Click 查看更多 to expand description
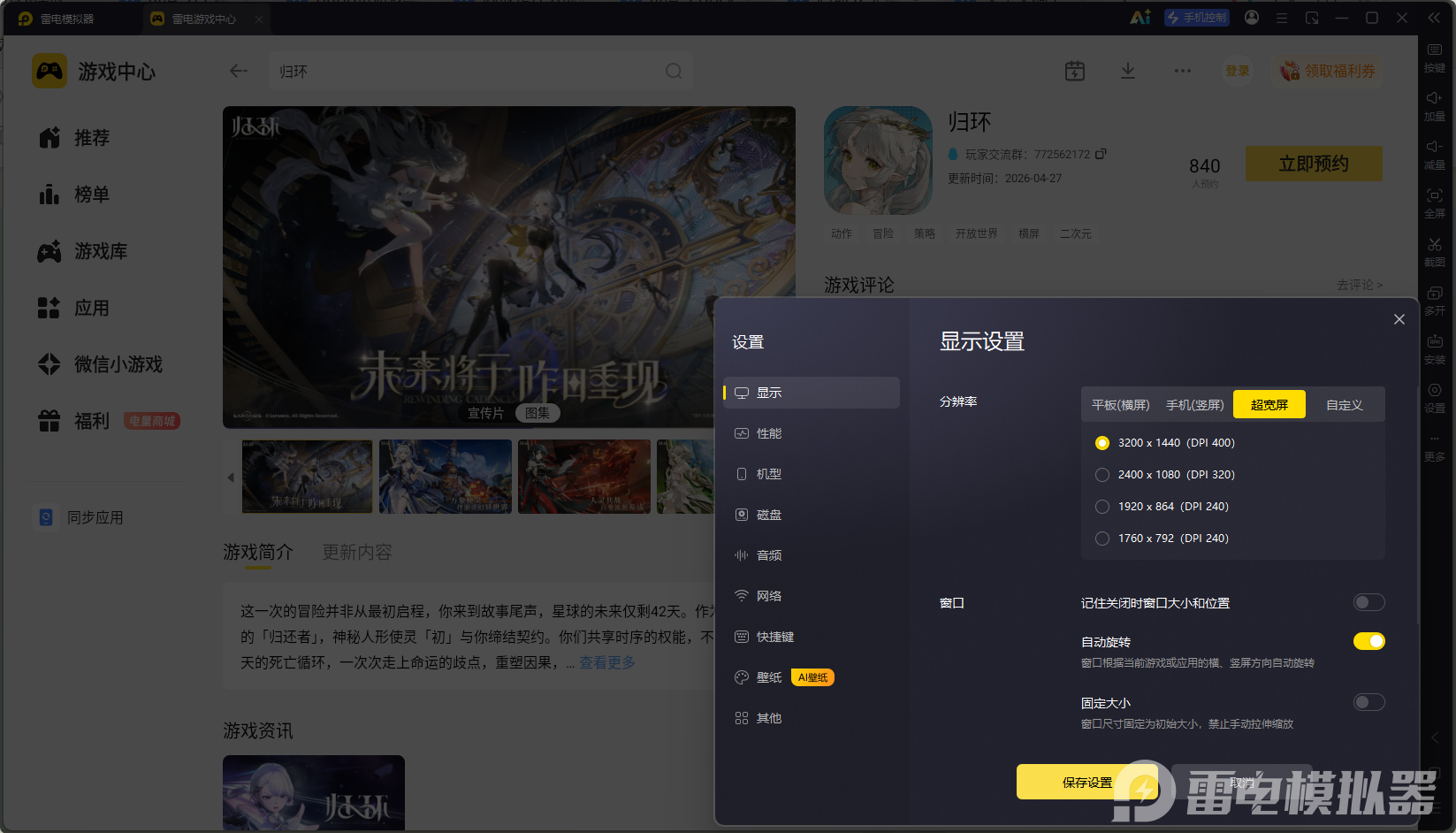 606,662
